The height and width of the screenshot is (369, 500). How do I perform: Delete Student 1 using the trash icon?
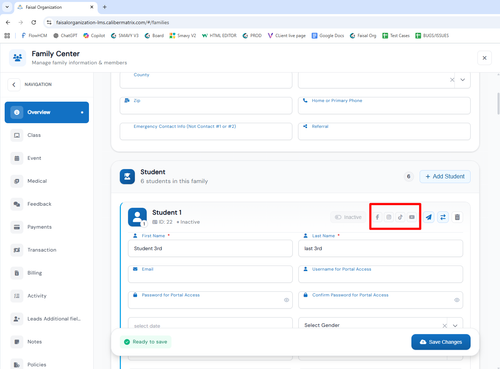(x=457, y=217)
